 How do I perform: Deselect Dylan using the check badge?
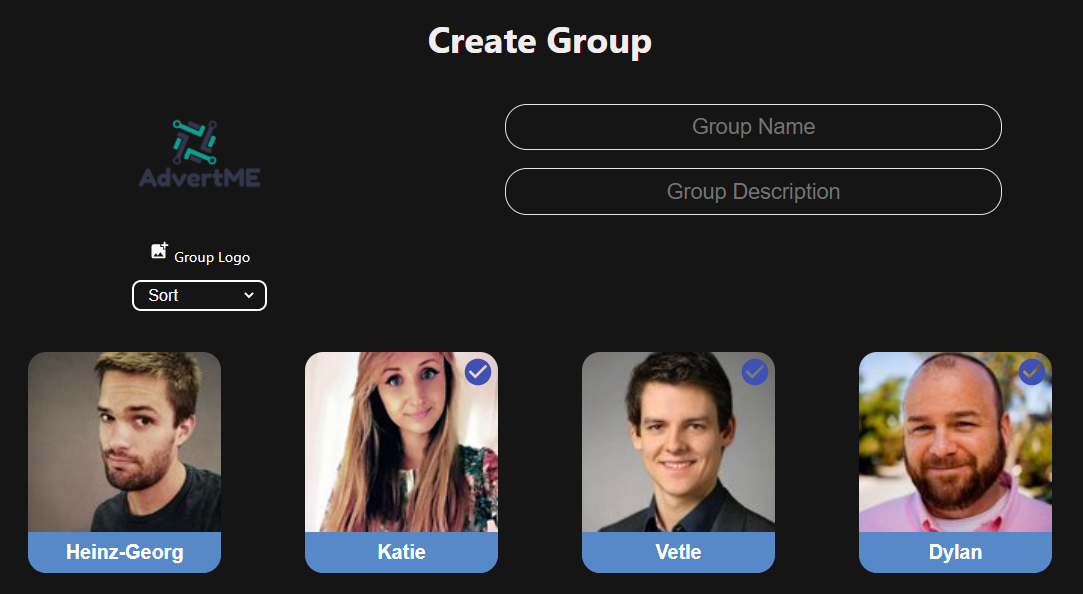[1032, 372]
